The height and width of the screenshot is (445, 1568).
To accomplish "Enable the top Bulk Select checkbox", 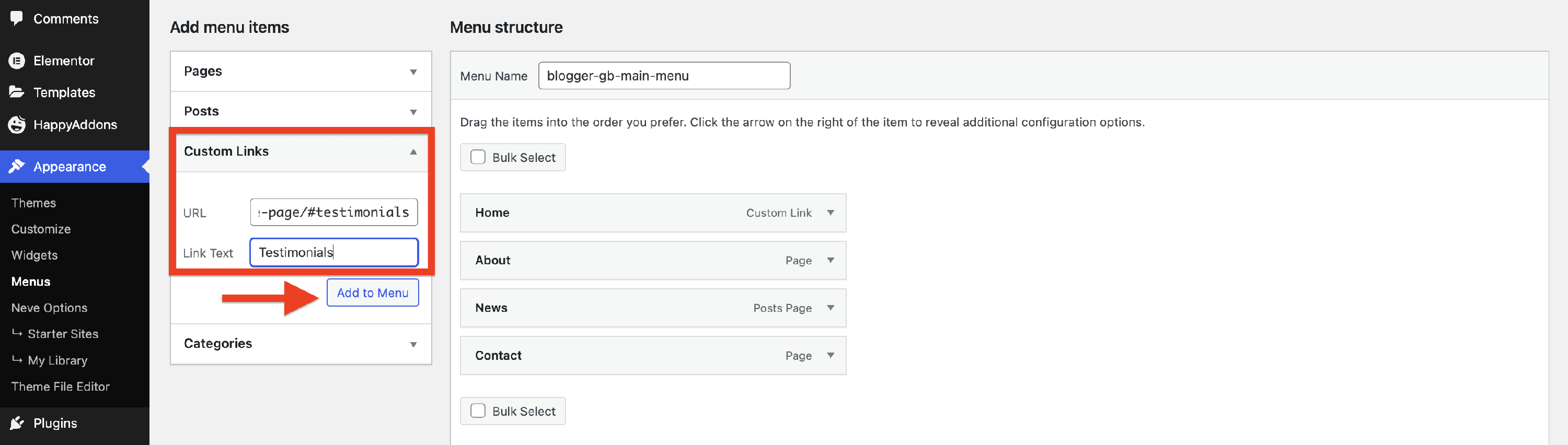I will tap(478, 157).
